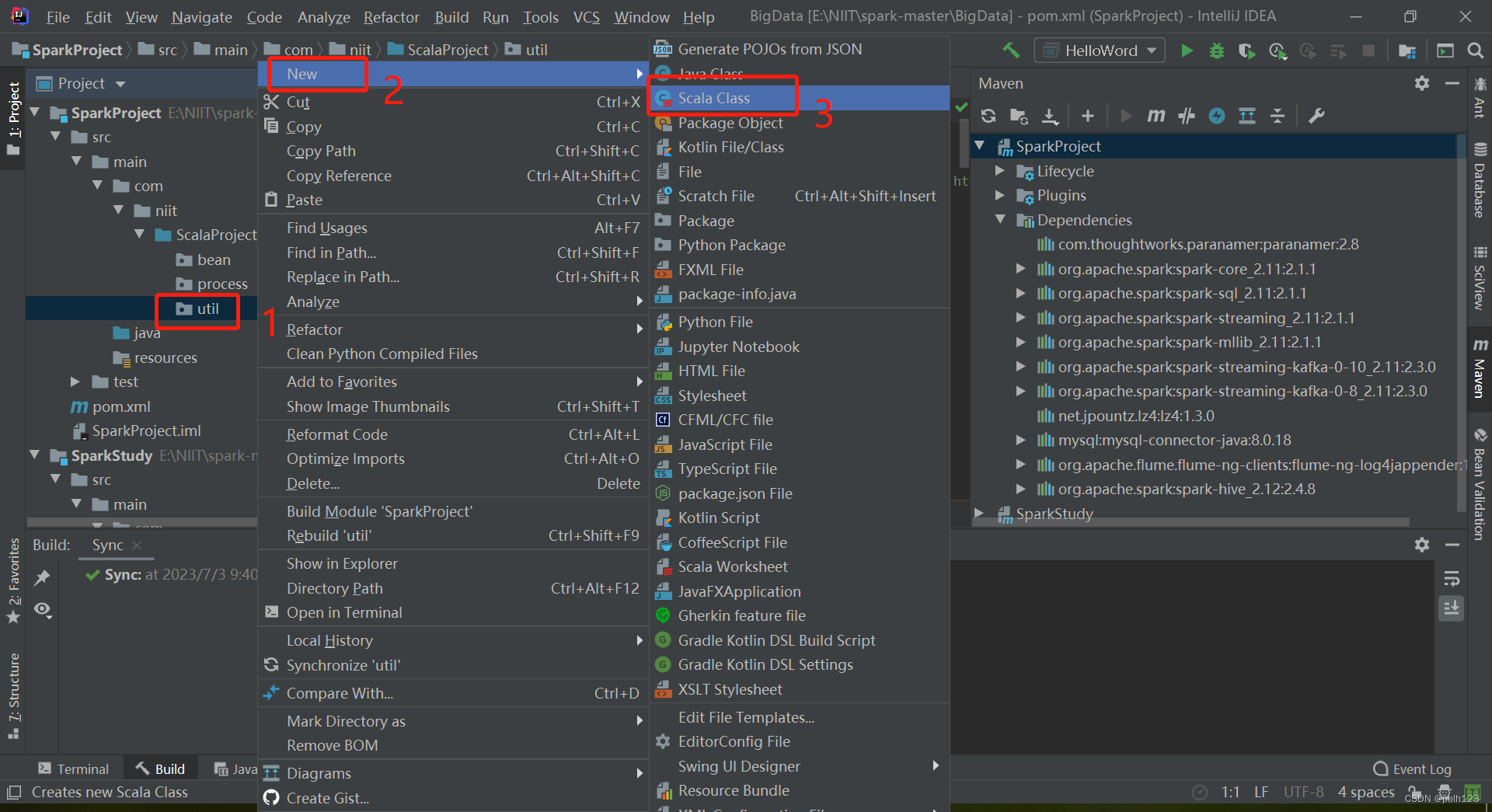1492x812 pixels.
Task: Select pom.xml in the Project tree
Action: pyautogui.click(x=121, y=406)
